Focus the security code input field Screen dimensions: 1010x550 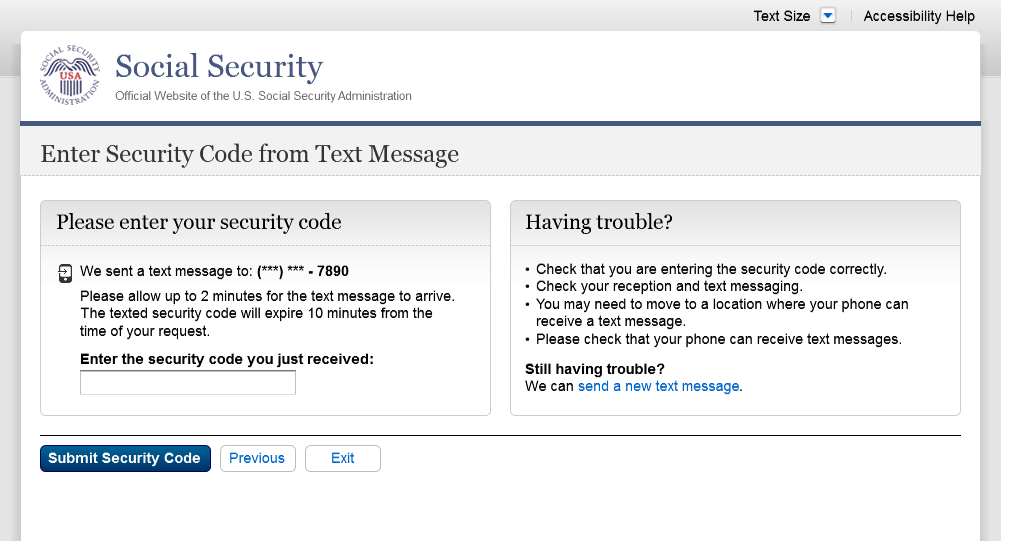(188, 383)
